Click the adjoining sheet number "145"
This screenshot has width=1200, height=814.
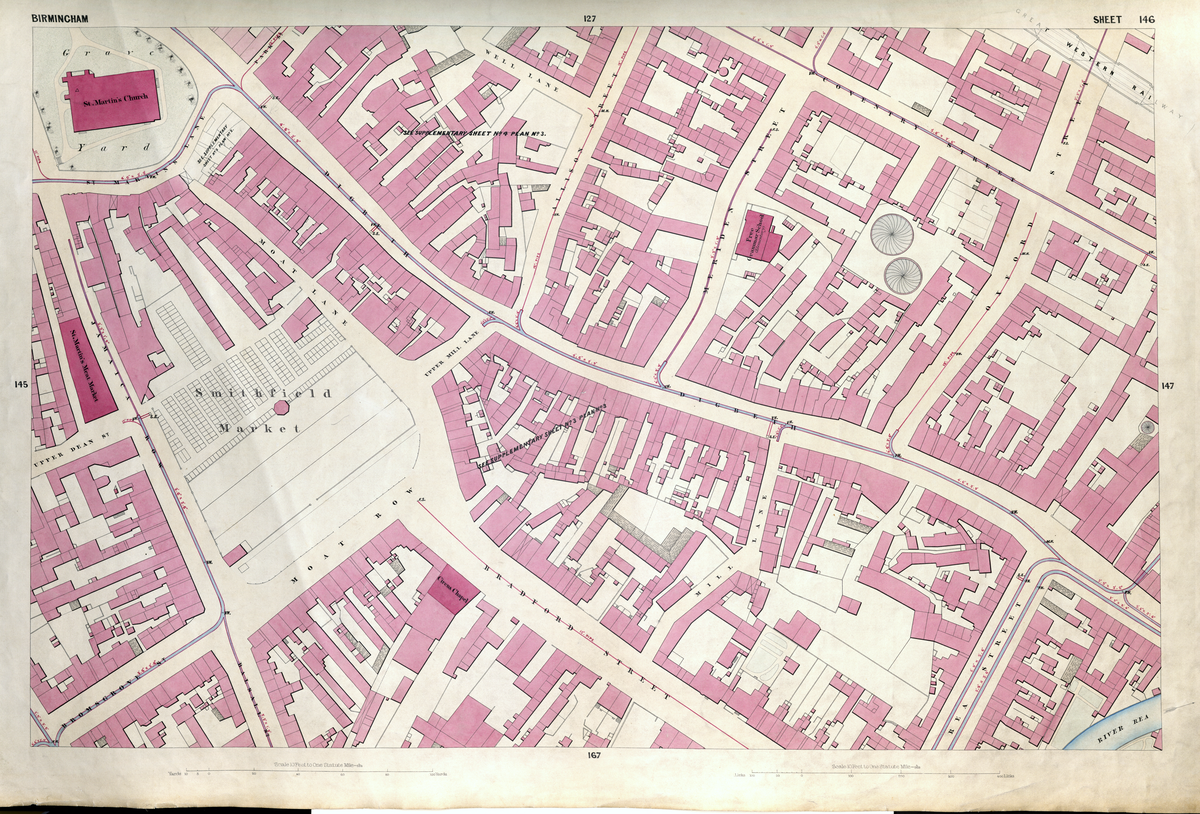[x=20, y=384]
